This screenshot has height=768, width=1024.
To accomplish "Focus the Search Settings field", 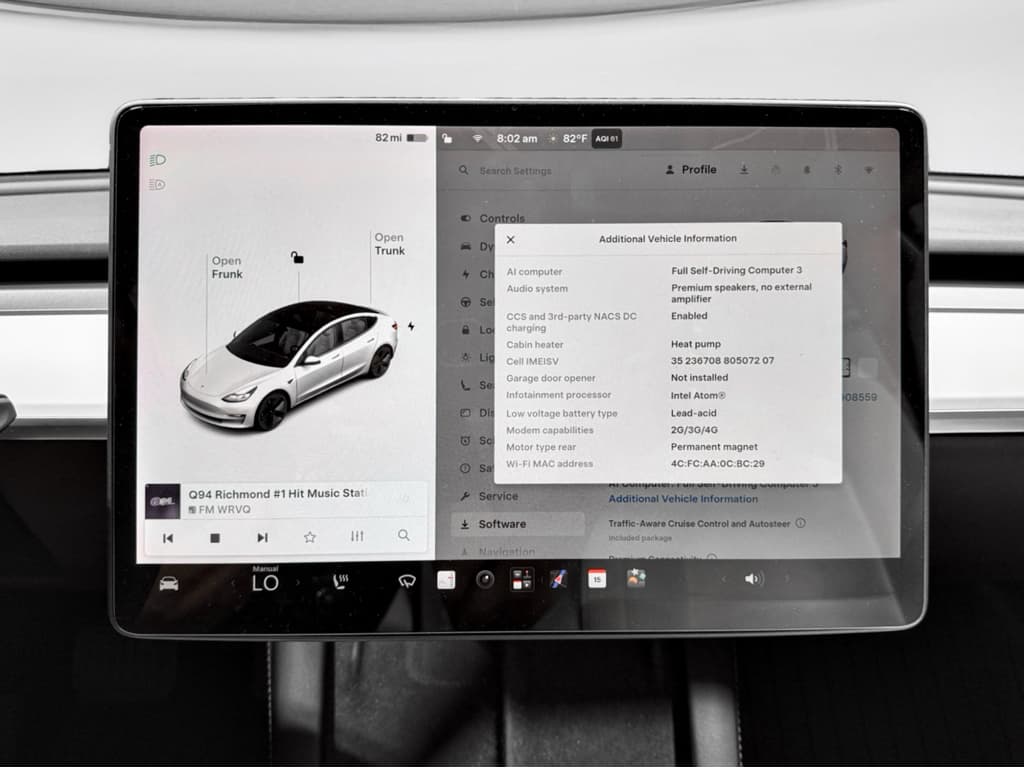I will [516, 170].
